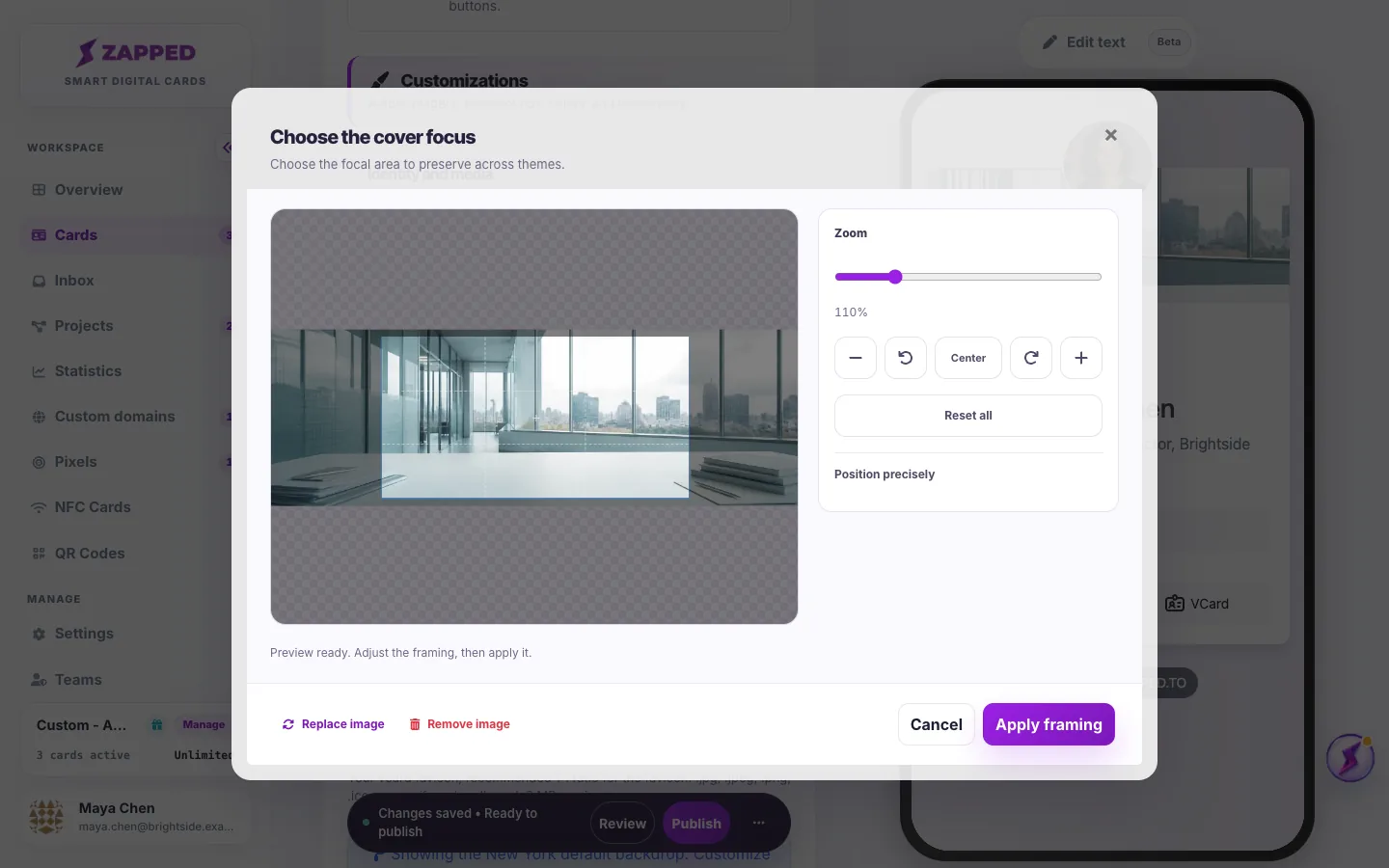This screenshot has height=868, width=1389.
Task: Click Manage plan badge
Action: coord(204,724)
